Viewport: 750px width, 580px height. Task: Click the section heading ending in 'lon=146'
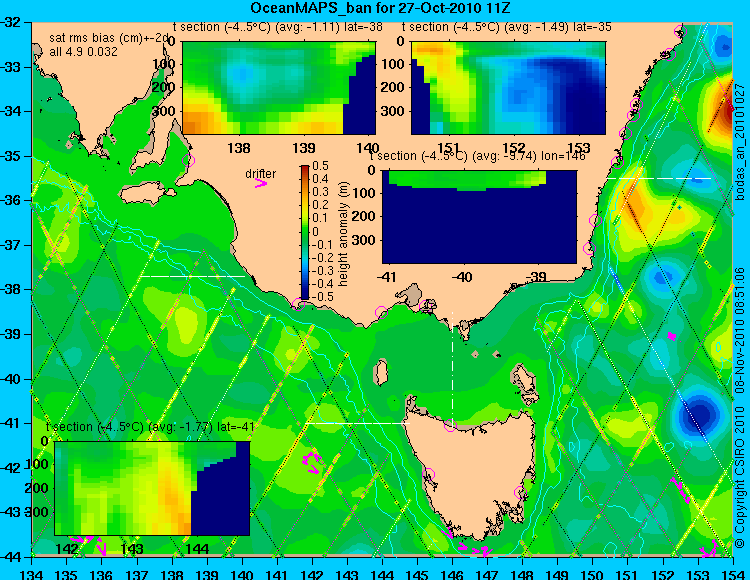click(478, 156)
